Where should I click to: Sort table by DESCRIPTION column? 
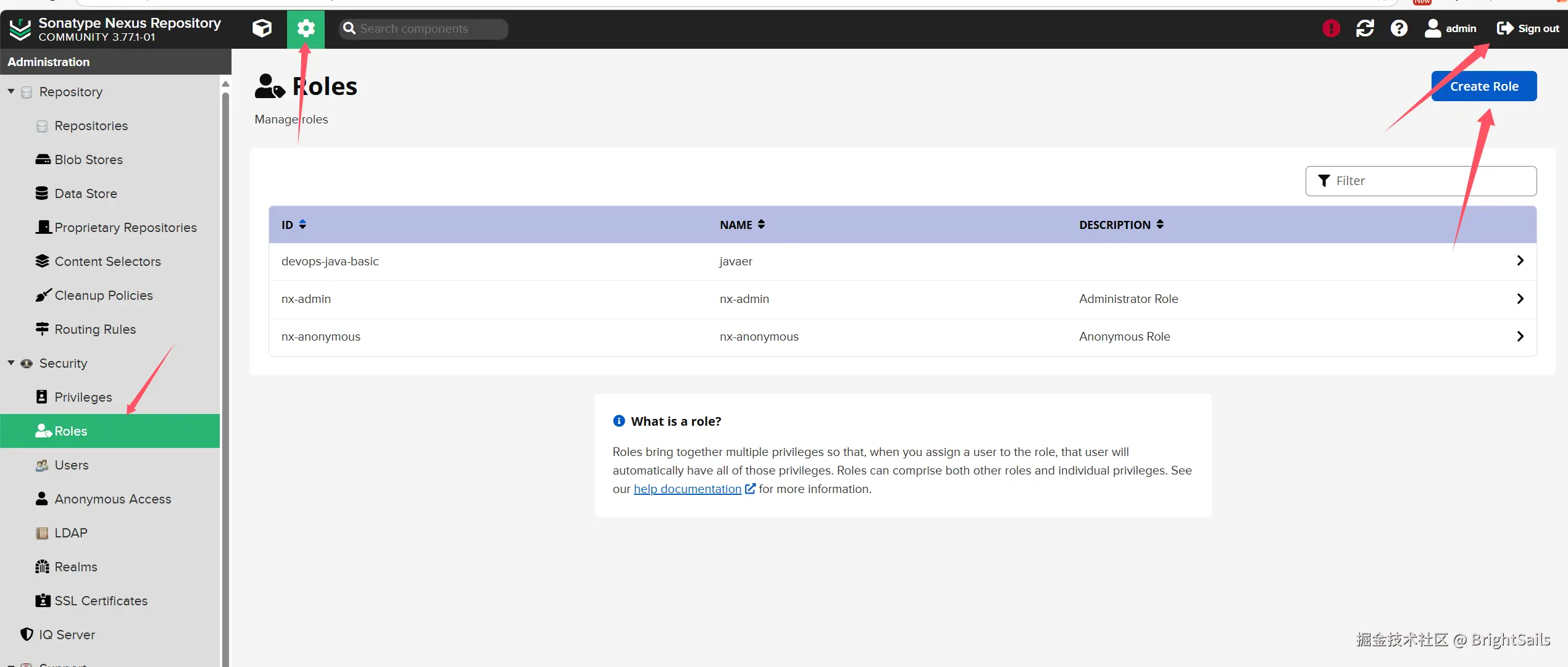(1121, 225)
